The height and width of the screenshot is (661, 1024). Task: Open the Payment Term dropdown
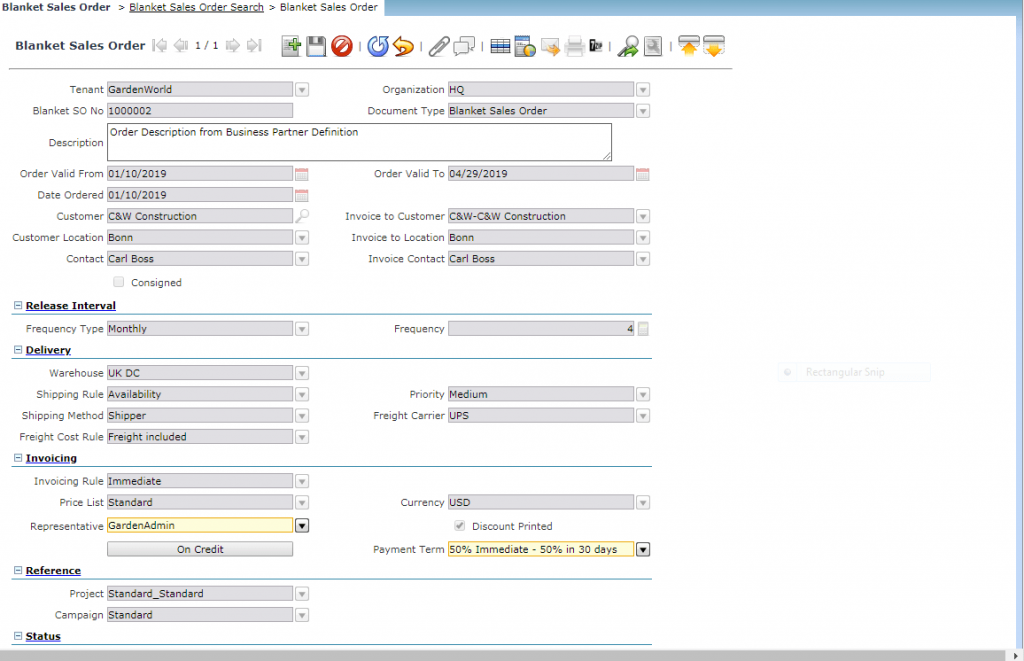click(643, 549)
